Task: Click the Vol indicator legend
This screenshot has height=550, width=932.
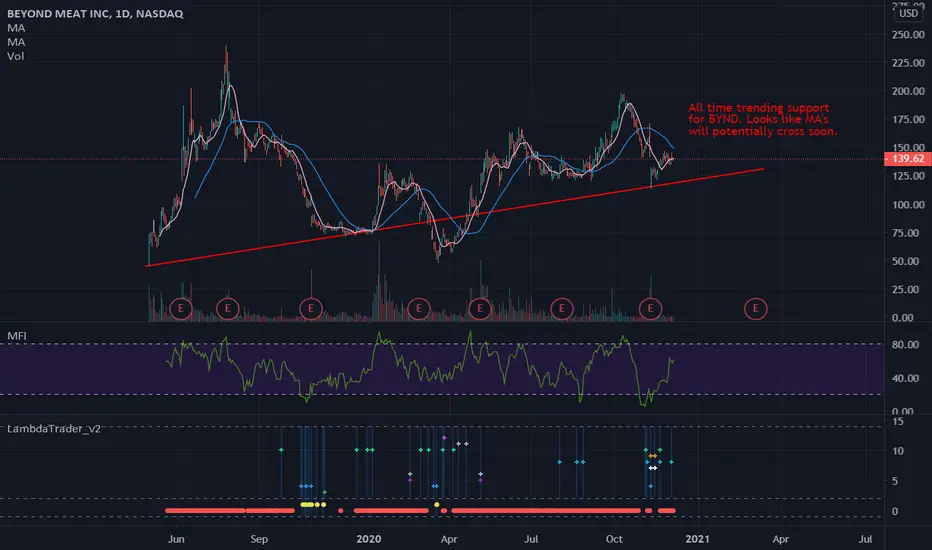Action: pyautogui.click(x=15, y=56)
